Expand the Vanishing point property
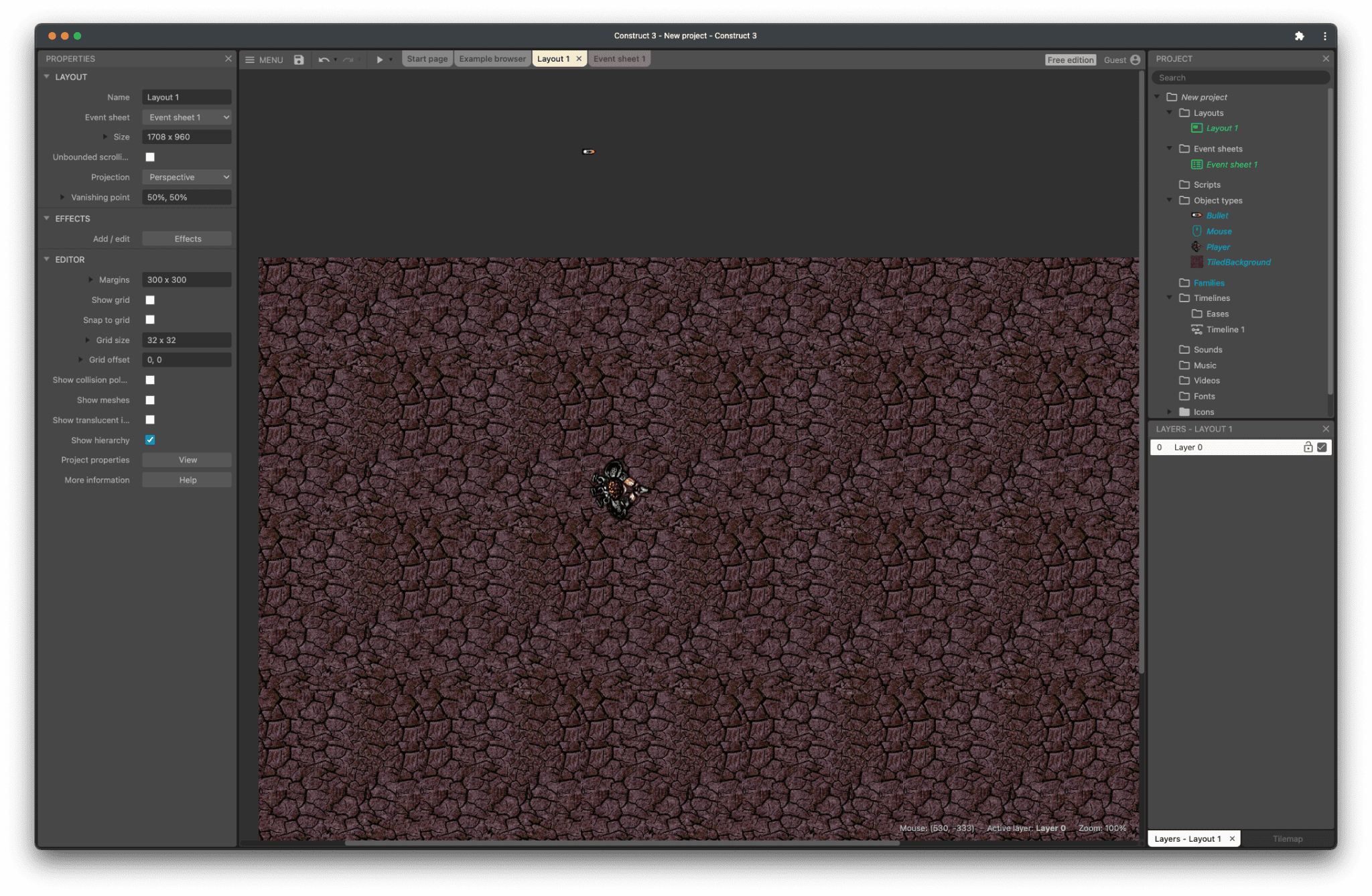 click(x=63, y=197)
